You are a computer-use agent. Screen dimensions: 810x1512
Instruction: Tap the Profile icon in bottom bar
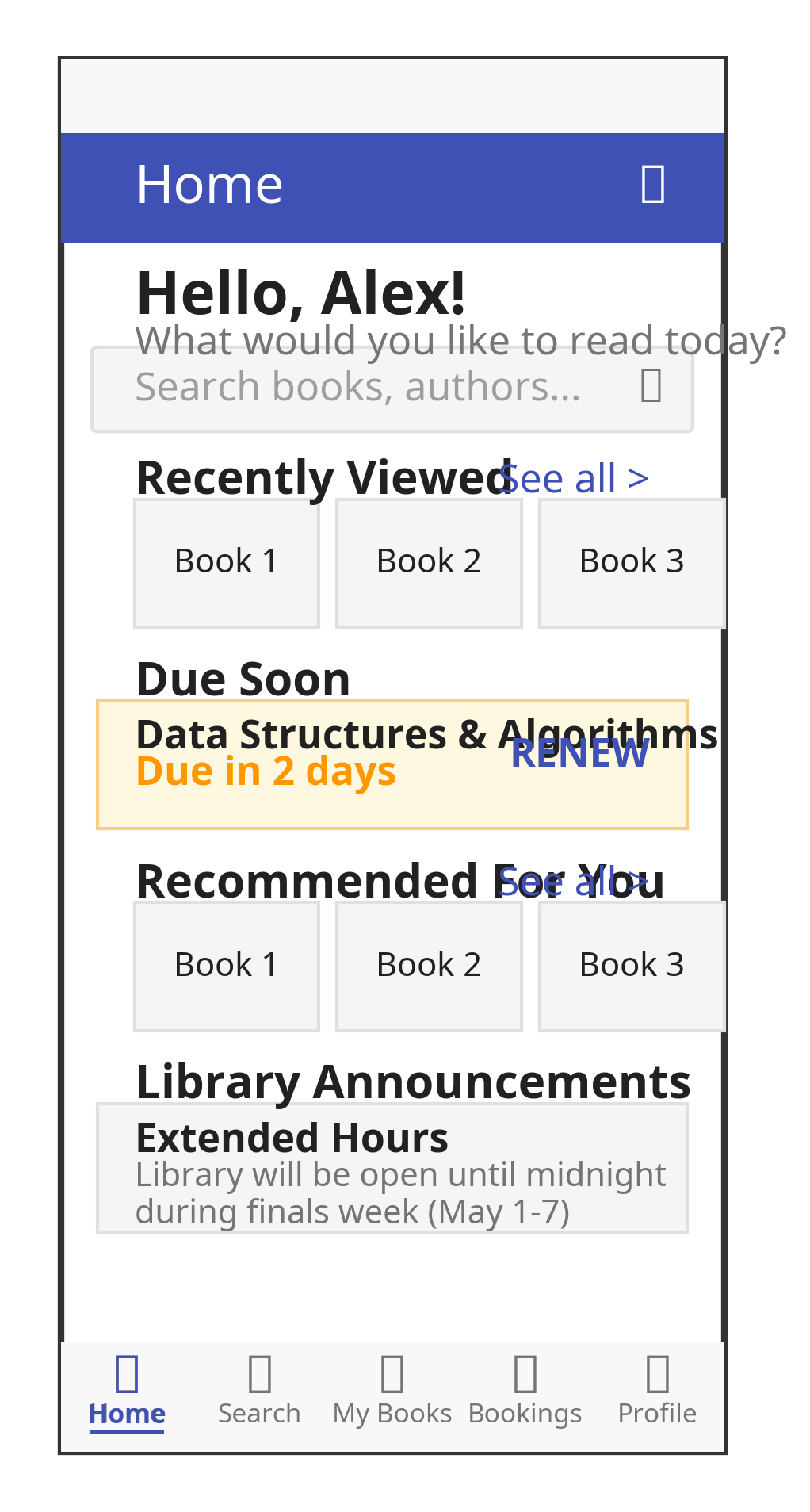point(657,1373)
